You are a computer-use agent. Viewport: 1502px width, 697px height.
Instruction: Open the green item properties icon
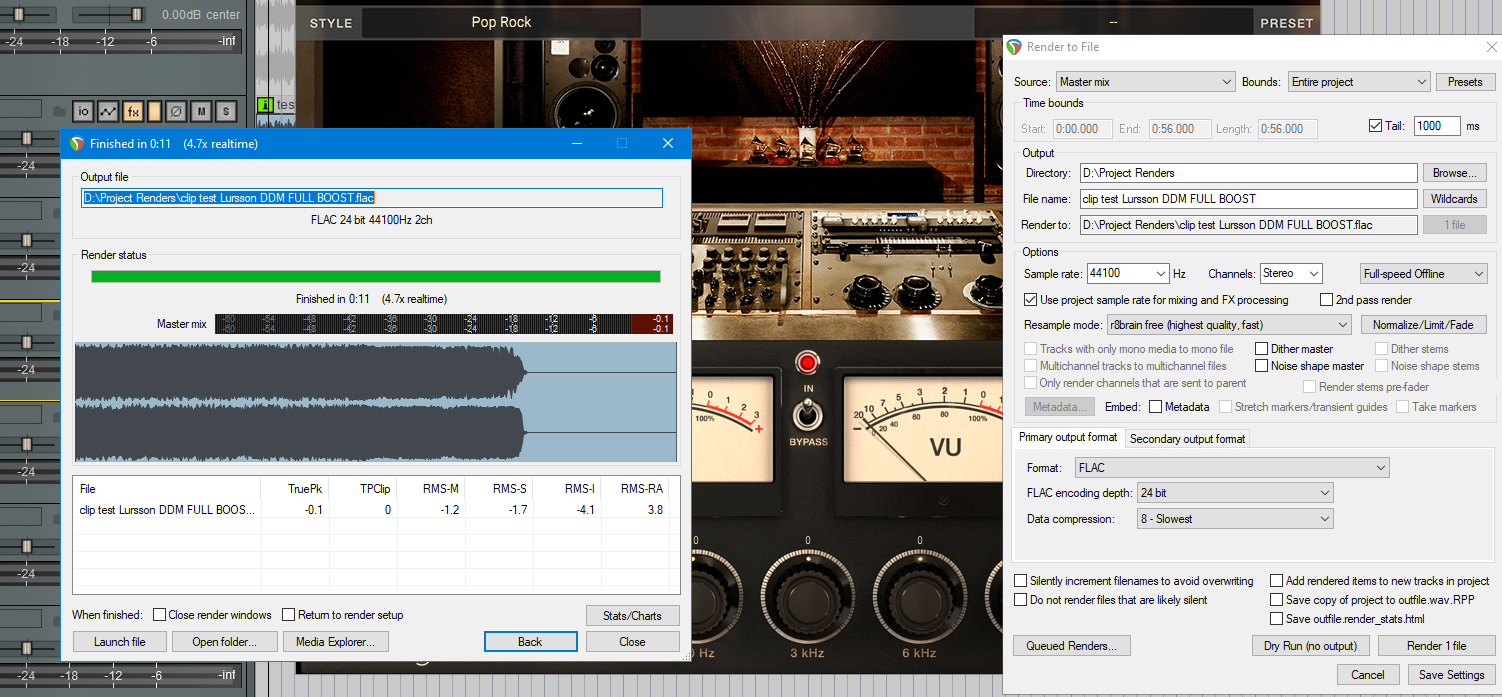[265, 104]
